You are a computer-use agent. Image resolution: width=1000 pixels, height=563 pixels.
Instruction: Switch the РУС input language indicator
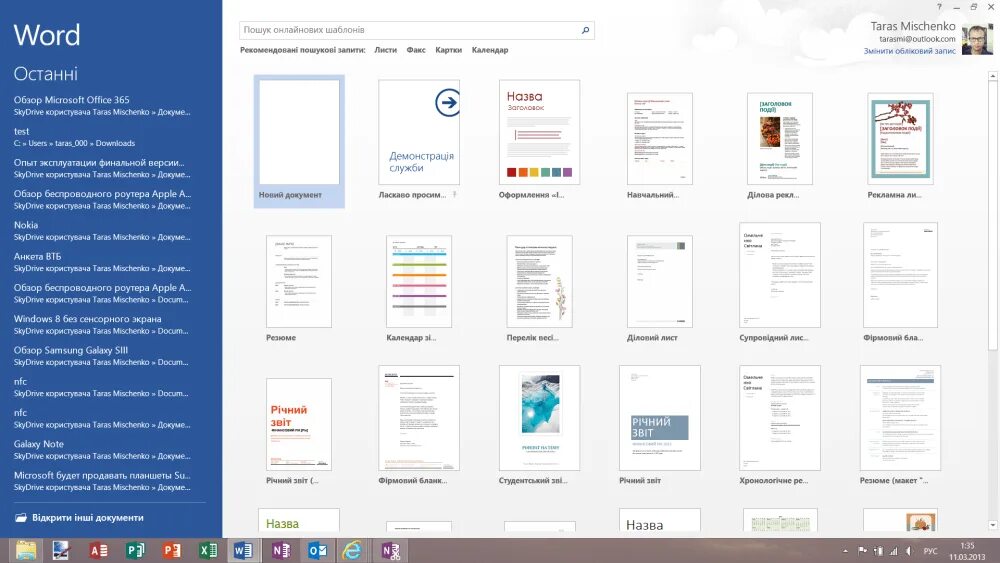tap(930, 551)
